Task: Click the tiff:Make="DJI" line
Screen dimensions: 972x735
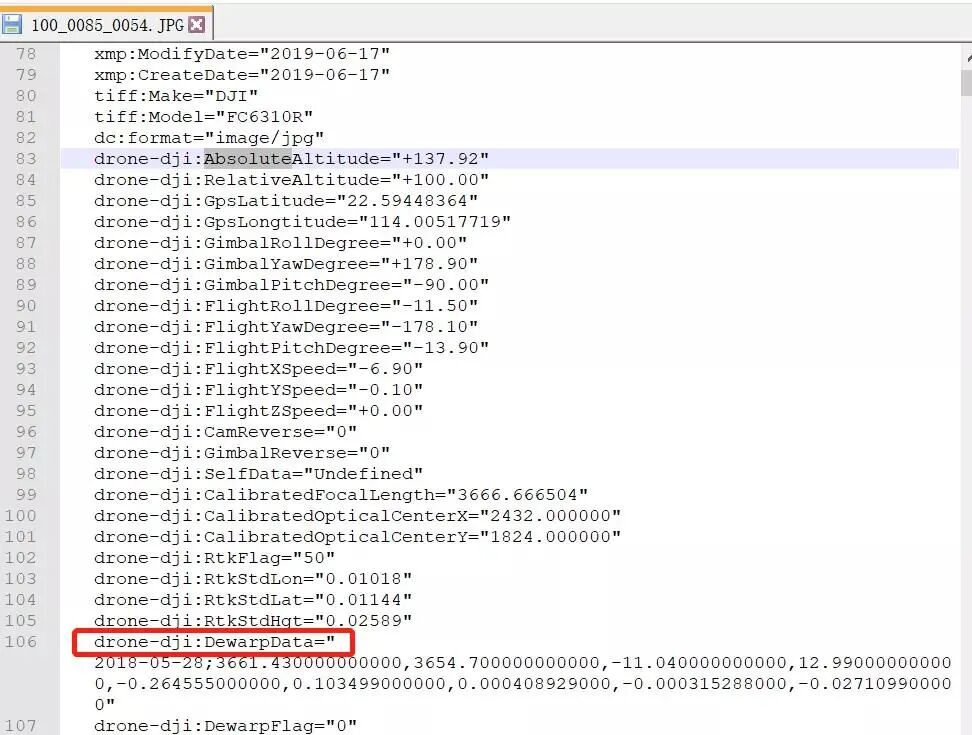Action: [176, 96]
